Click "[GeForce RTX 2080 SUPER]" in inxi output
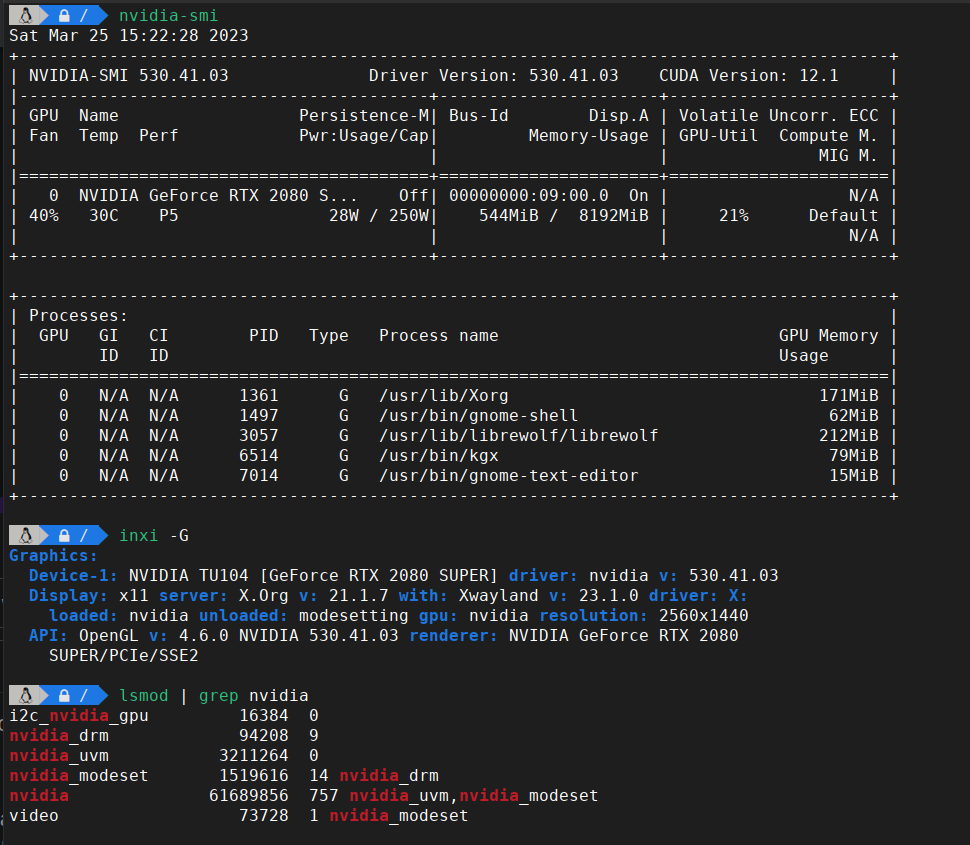Image resolution: width=970 pixels, height=845 pixels. coord(379,575)
